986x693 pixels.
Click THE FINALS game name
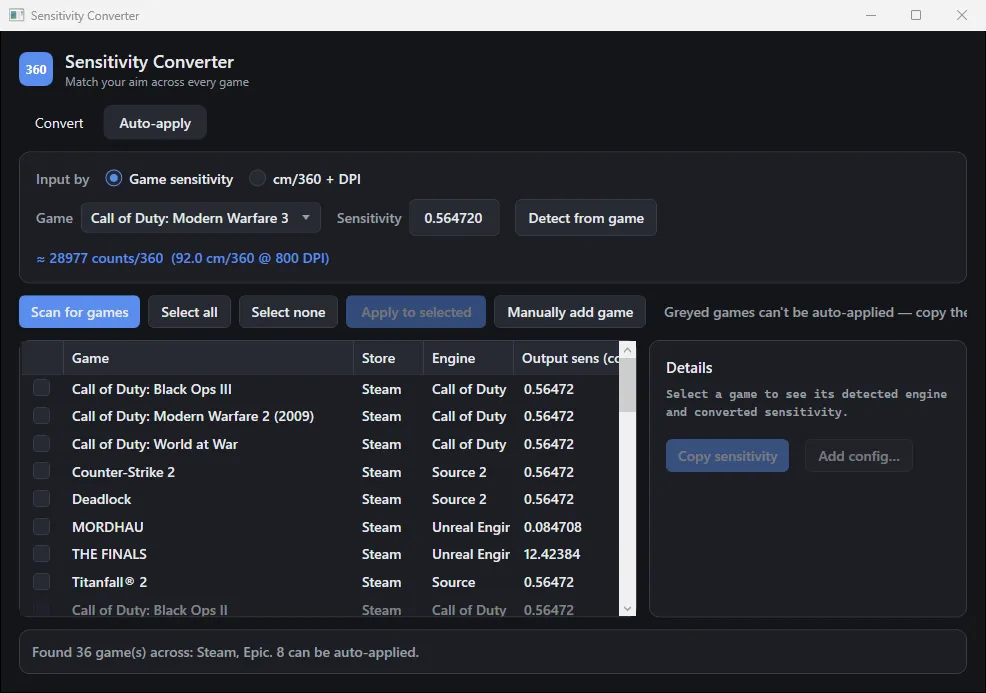pos(109,554)
